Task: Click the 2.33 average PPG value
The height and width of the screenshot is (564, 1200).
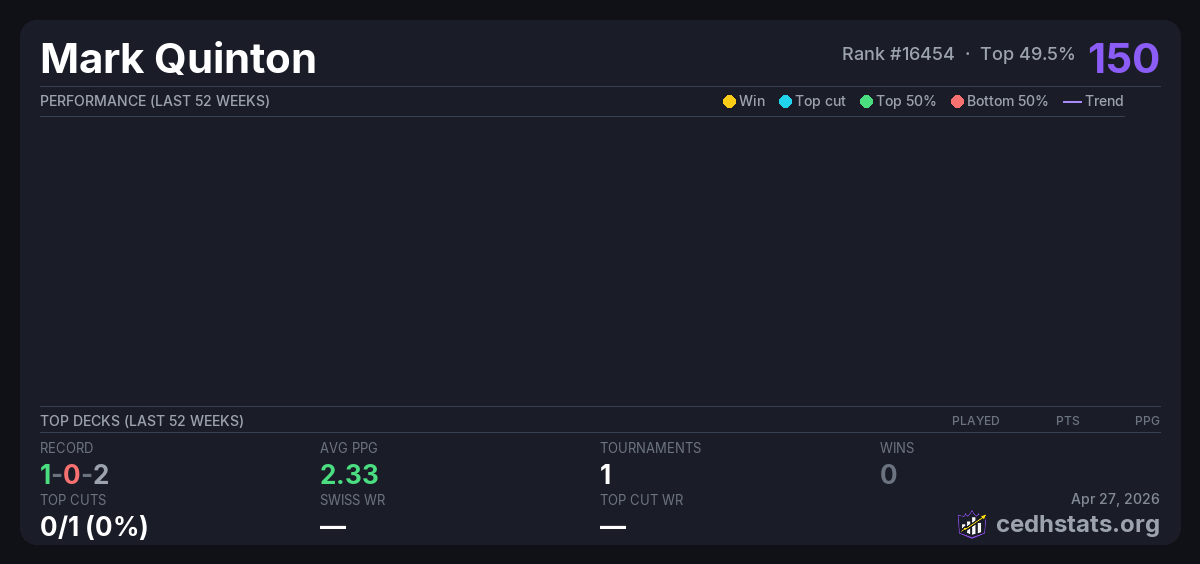Action: [349, 474]
